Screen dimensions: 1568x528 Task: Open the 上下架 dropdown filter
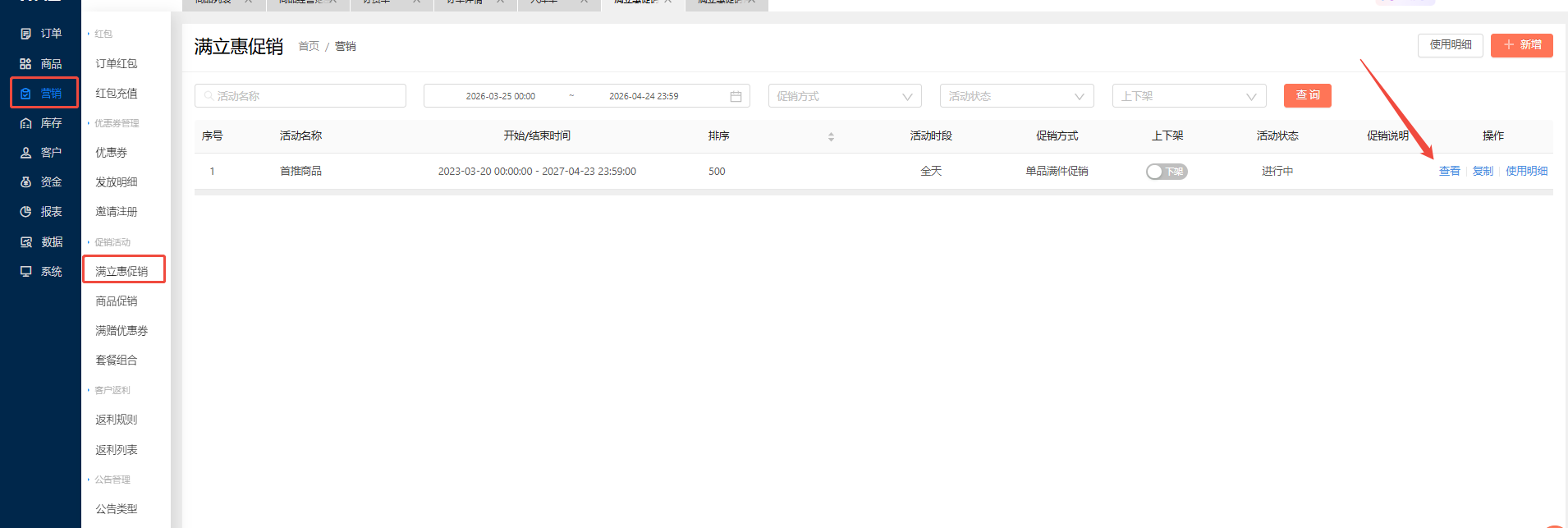1189,96
